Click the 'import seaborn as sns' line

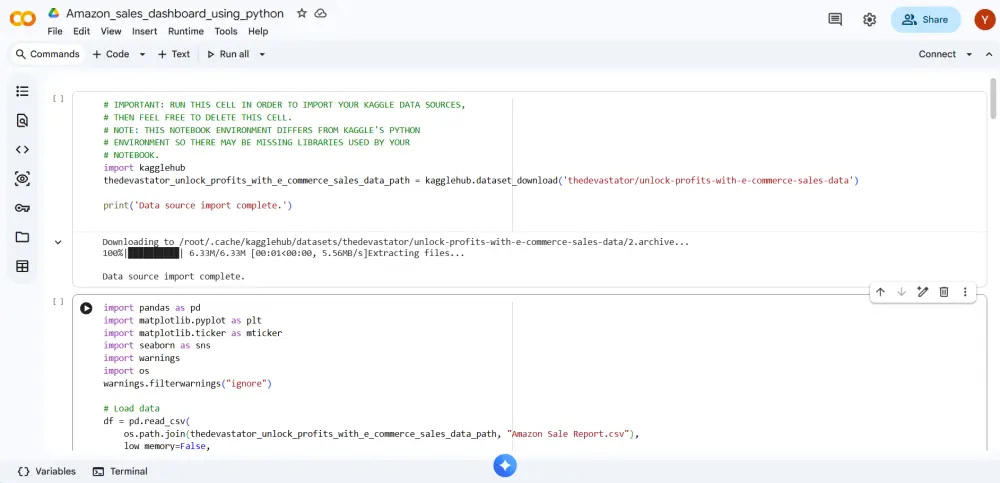(x=157, y=345)
